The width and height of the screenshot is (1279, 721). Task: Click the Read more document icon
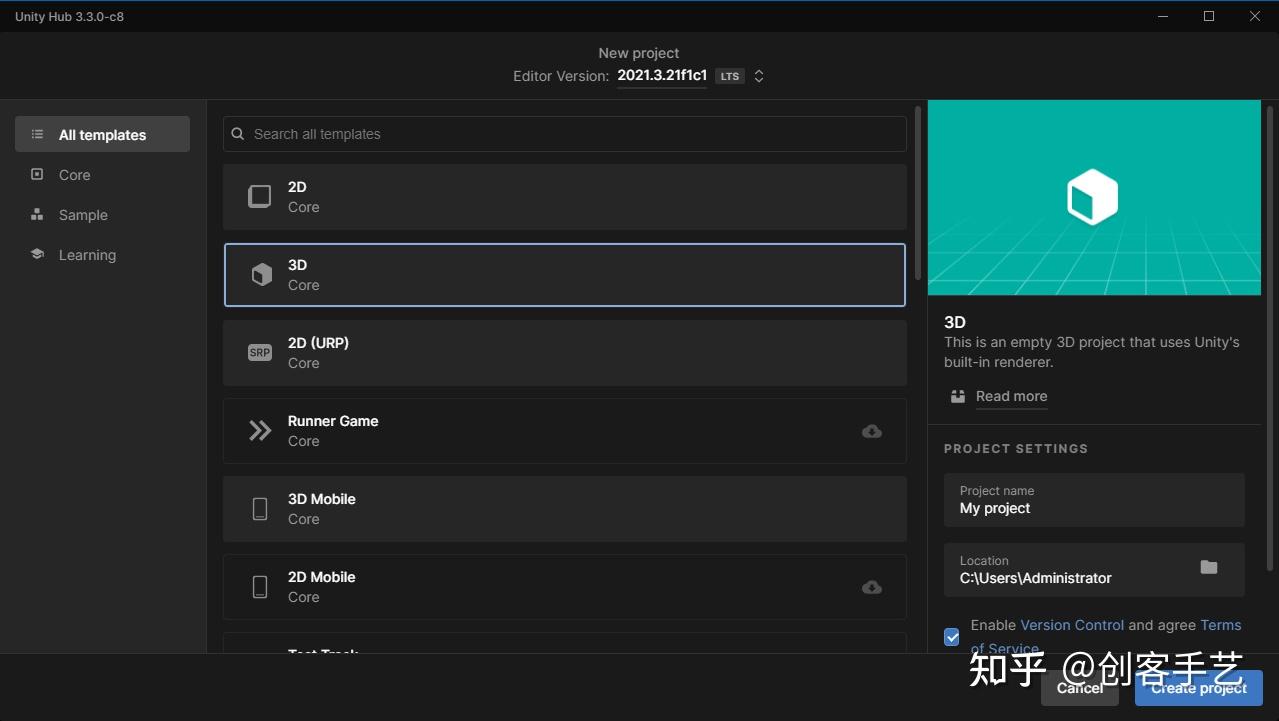click(957, 396)
